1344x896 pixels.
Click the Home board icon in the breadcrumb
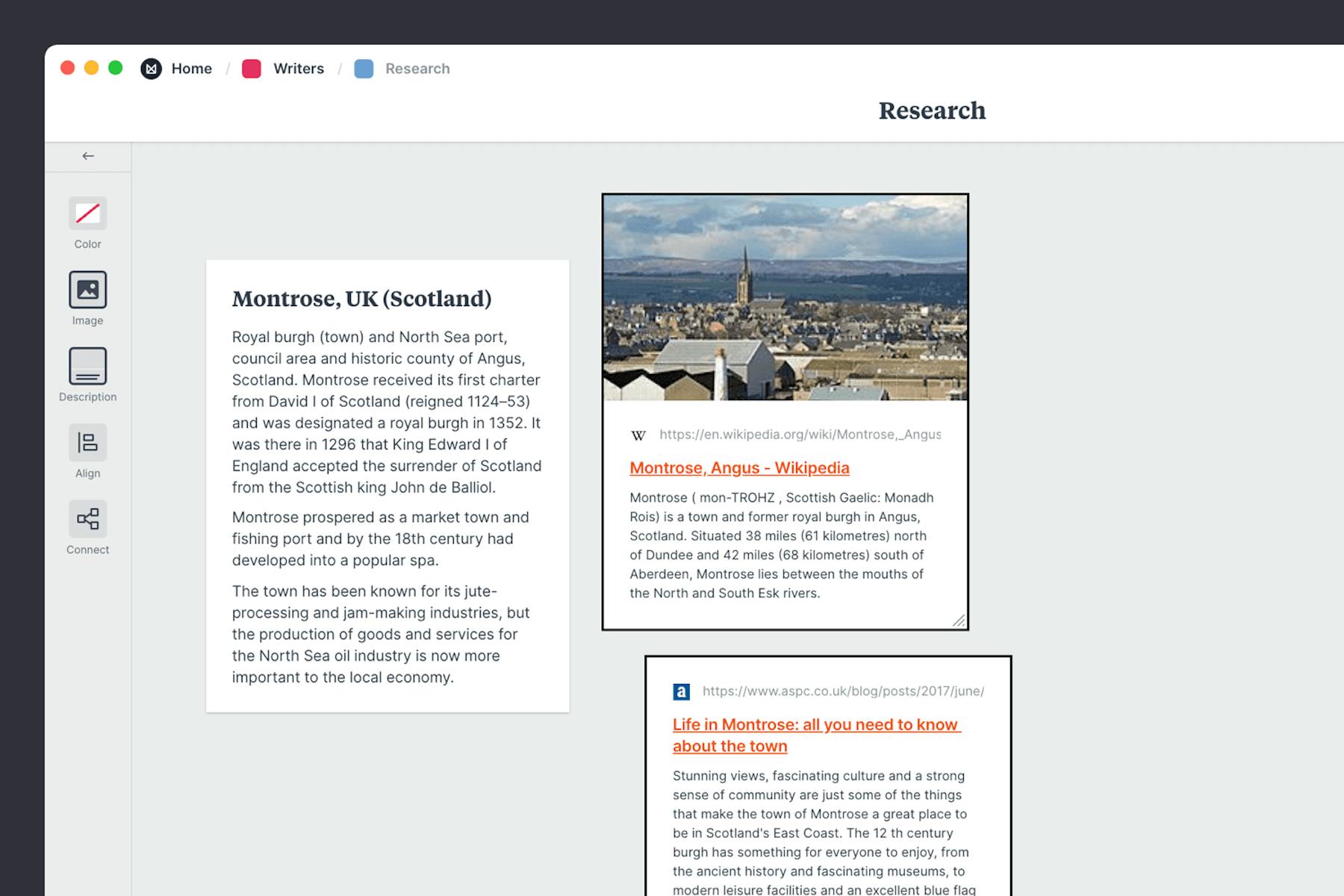152,68
